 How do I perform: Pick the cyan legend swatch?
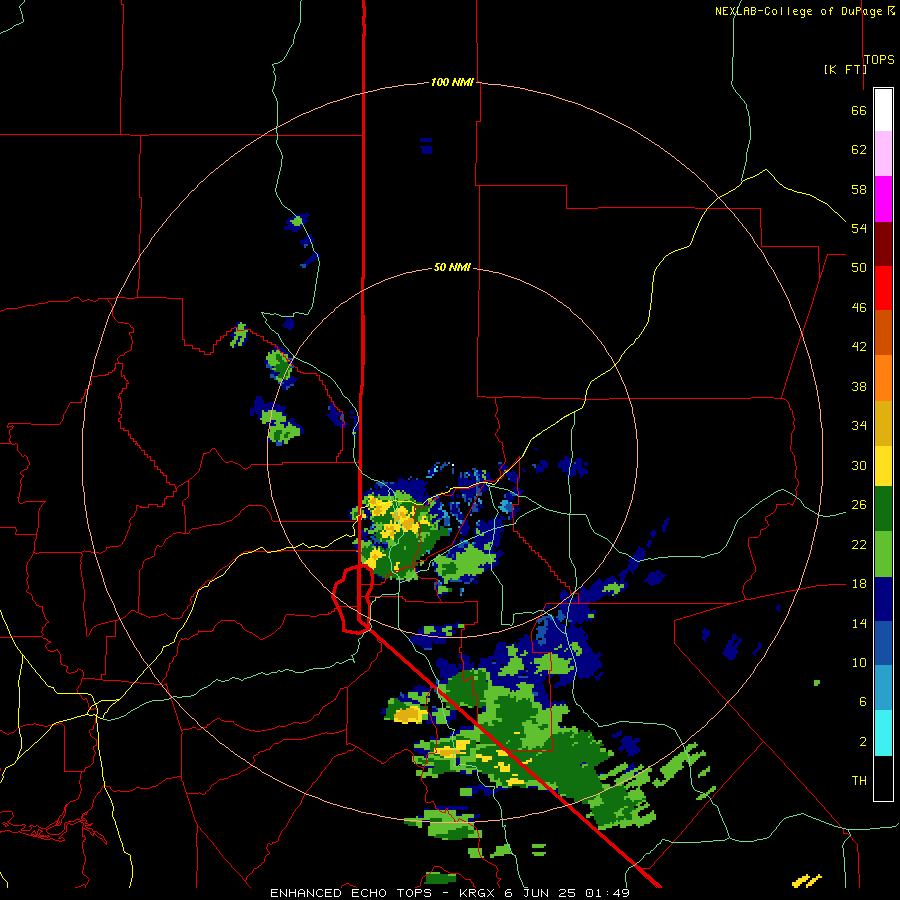pyautogui.click(x=883, y=733)
